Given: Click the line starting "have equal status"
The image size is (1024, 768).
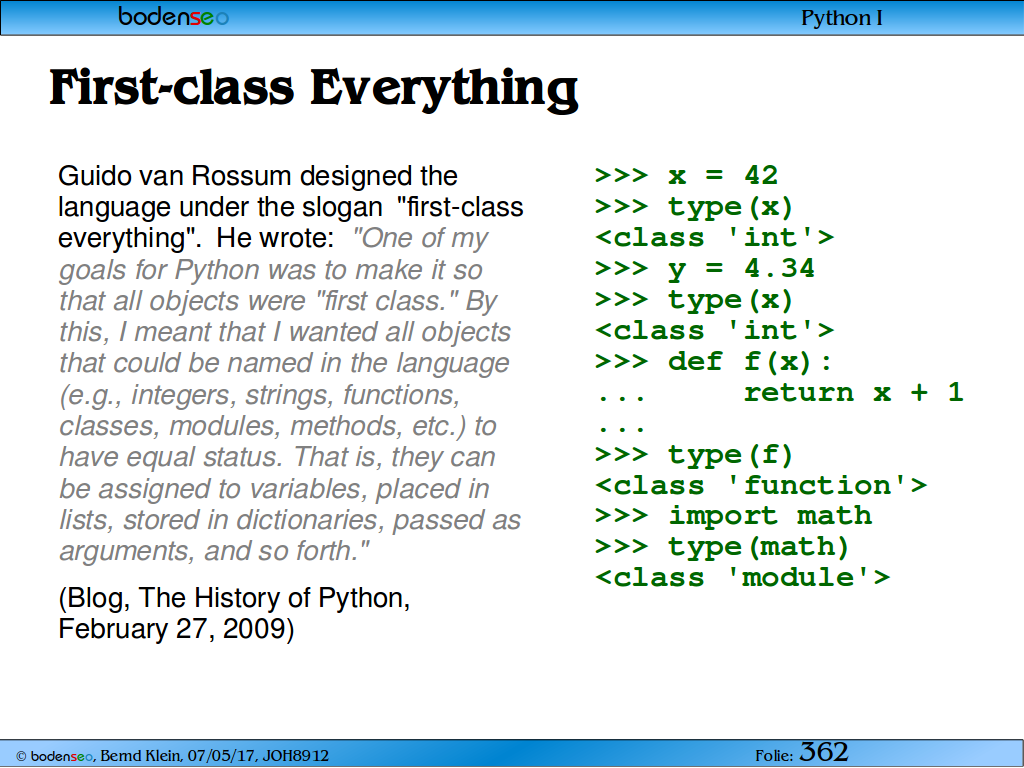Looking at the screenshot, I should pyautogui.click(x=277, y=457).
